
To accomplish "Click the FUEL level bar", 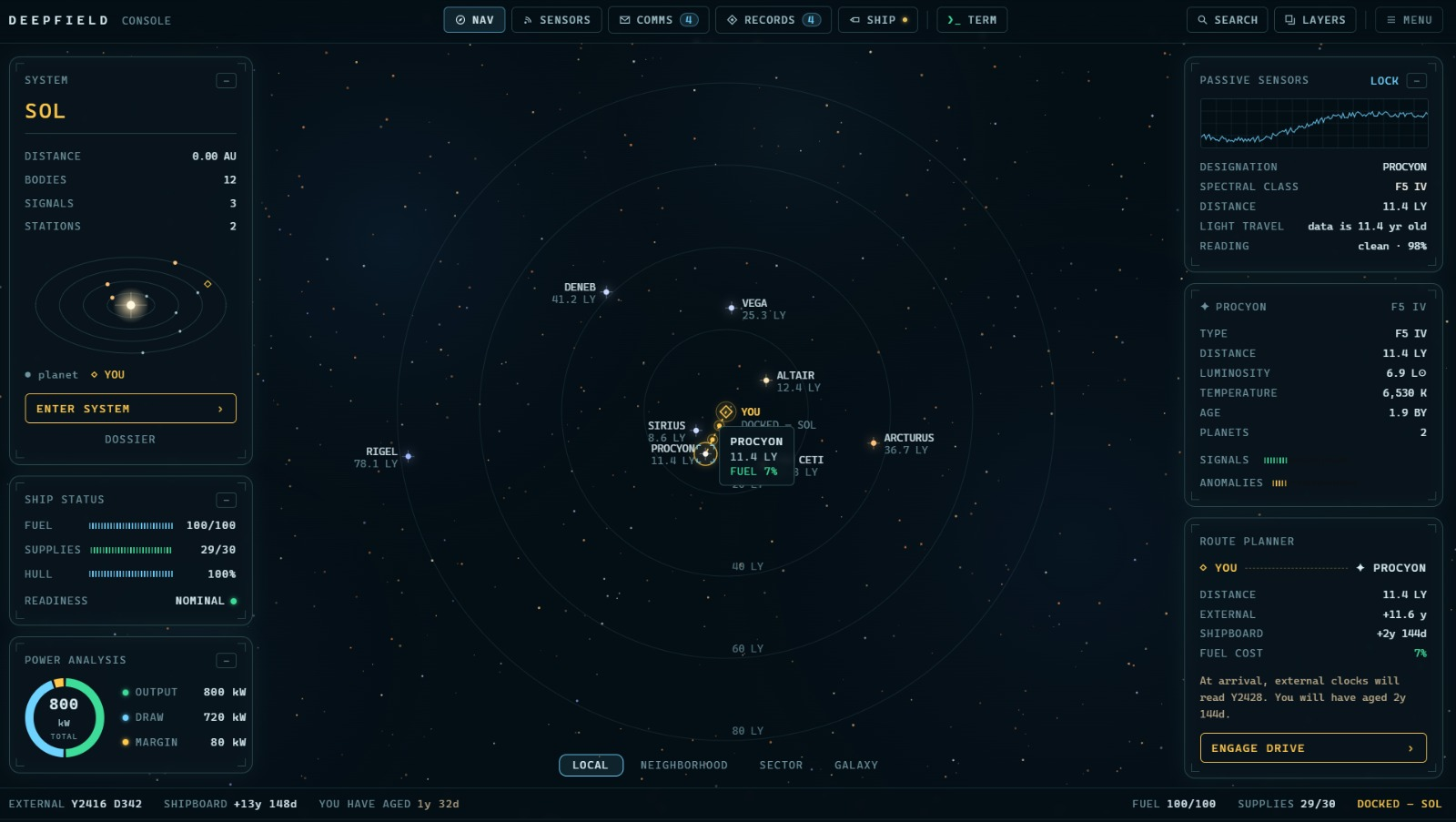I will (131, 526).
